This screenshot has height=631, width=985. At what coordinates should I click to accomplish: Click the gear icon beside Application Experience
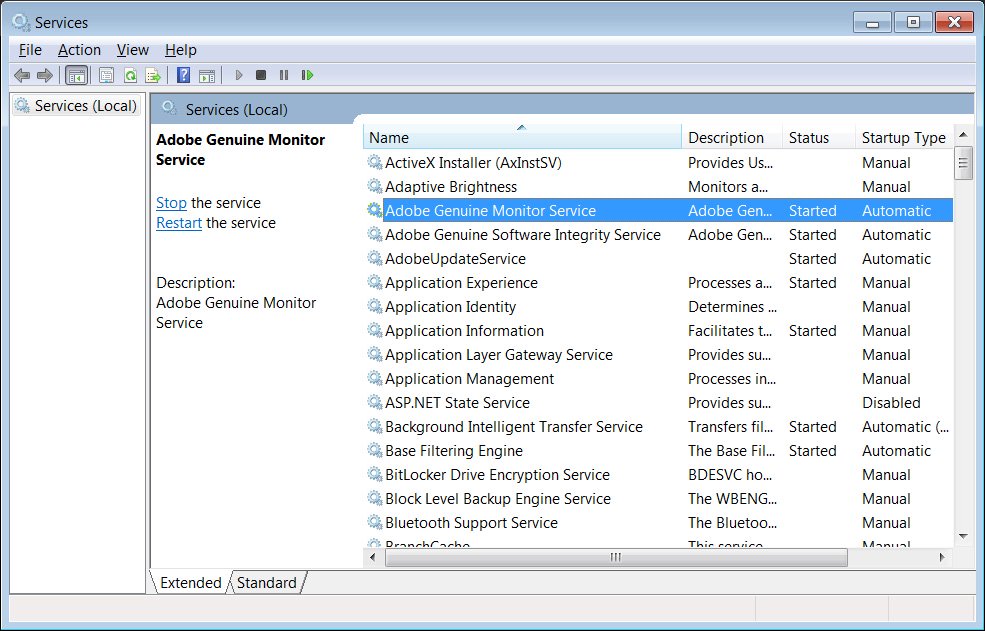click(375, 282)
